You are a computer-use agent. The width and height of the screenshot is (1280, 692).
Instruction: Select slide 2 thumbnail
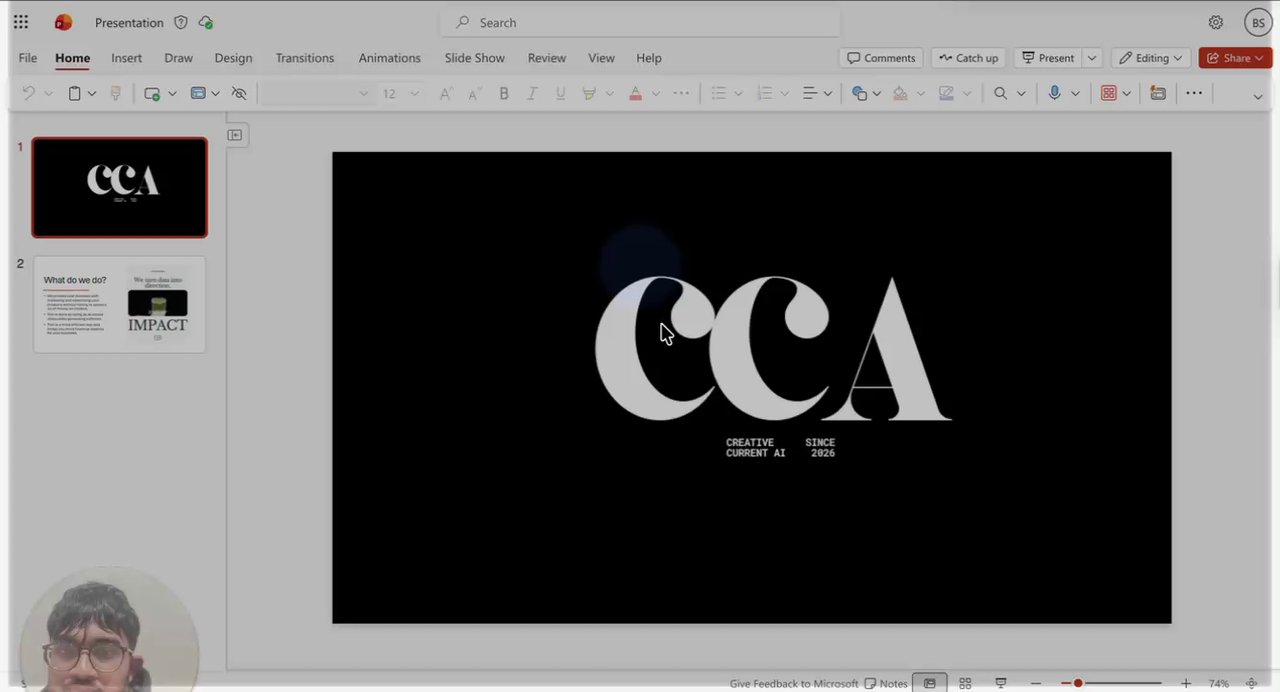(119, 305)
